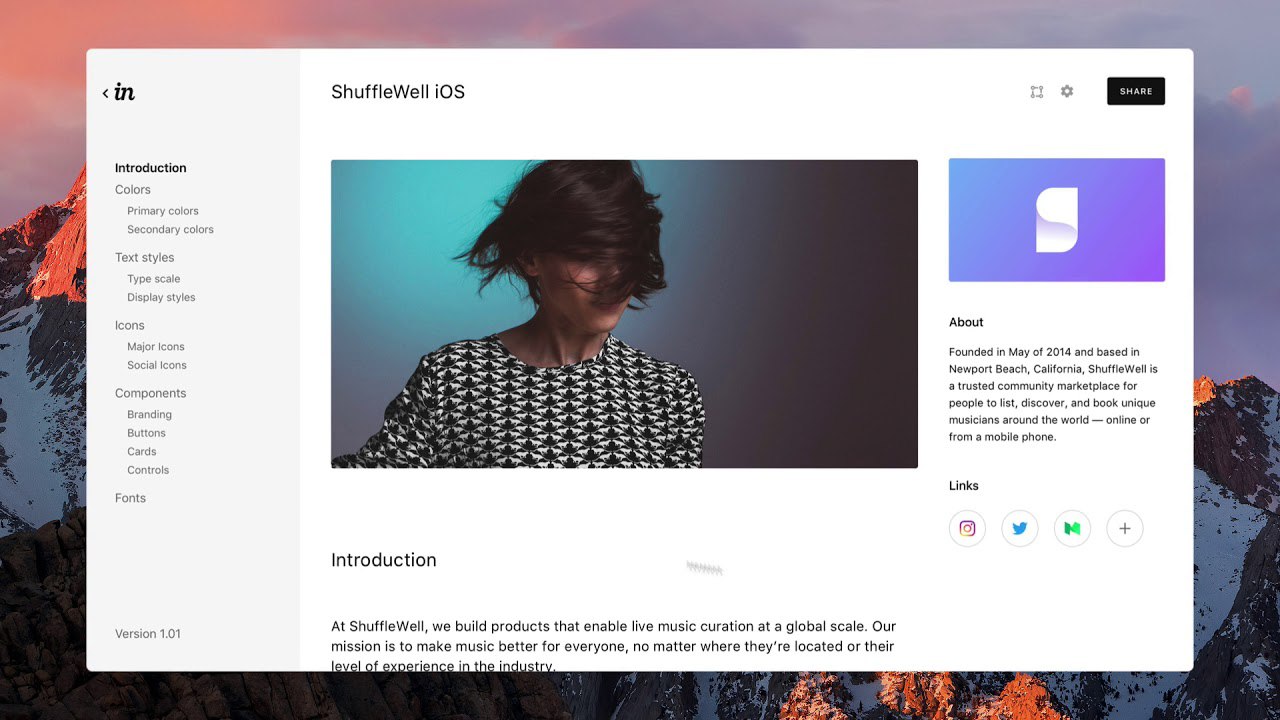Open Controls in sidebar

tap(148, 470)
